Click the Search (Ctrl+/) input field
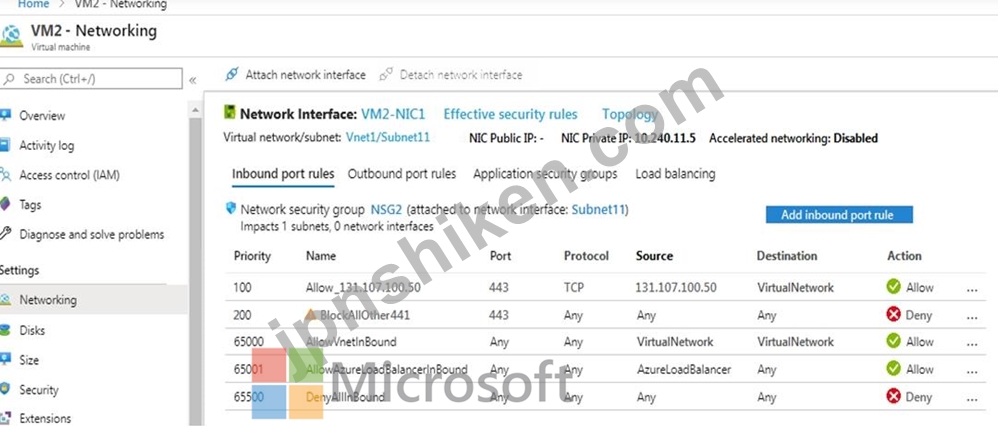 pos(91,79)
